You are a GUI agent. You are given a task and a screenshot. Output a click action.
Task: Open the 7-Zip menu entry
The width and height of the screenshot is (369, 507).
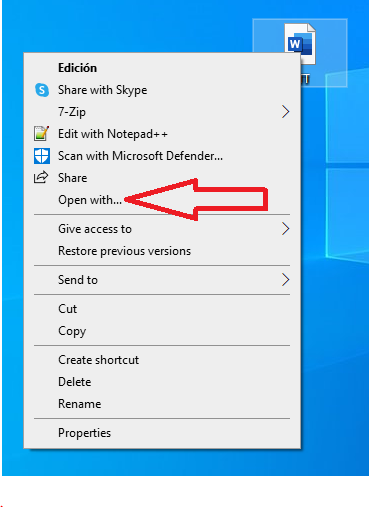(162, 112)
